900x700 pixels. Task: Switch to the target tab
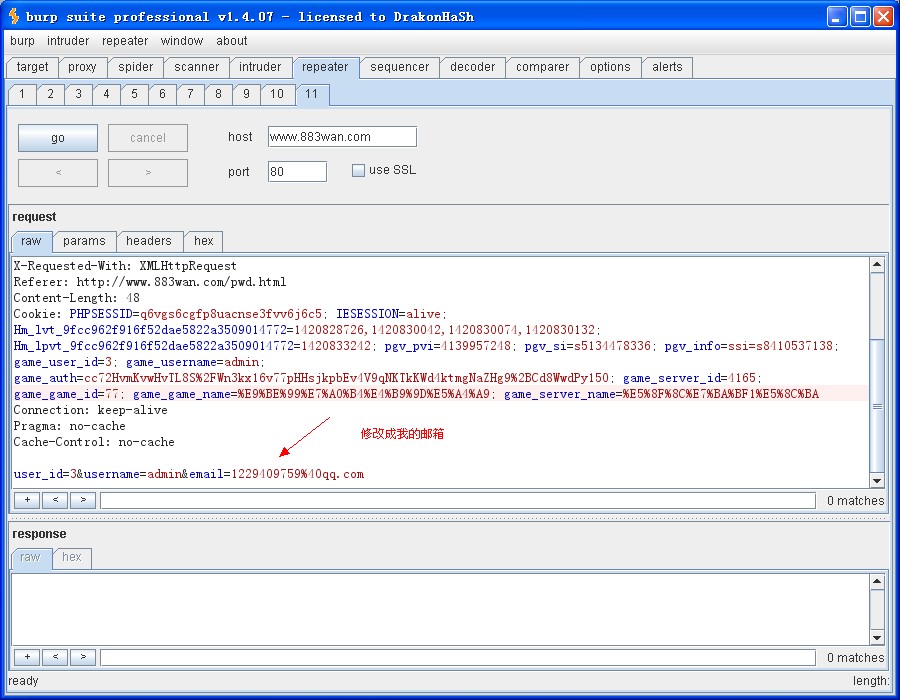click(32, 67)
